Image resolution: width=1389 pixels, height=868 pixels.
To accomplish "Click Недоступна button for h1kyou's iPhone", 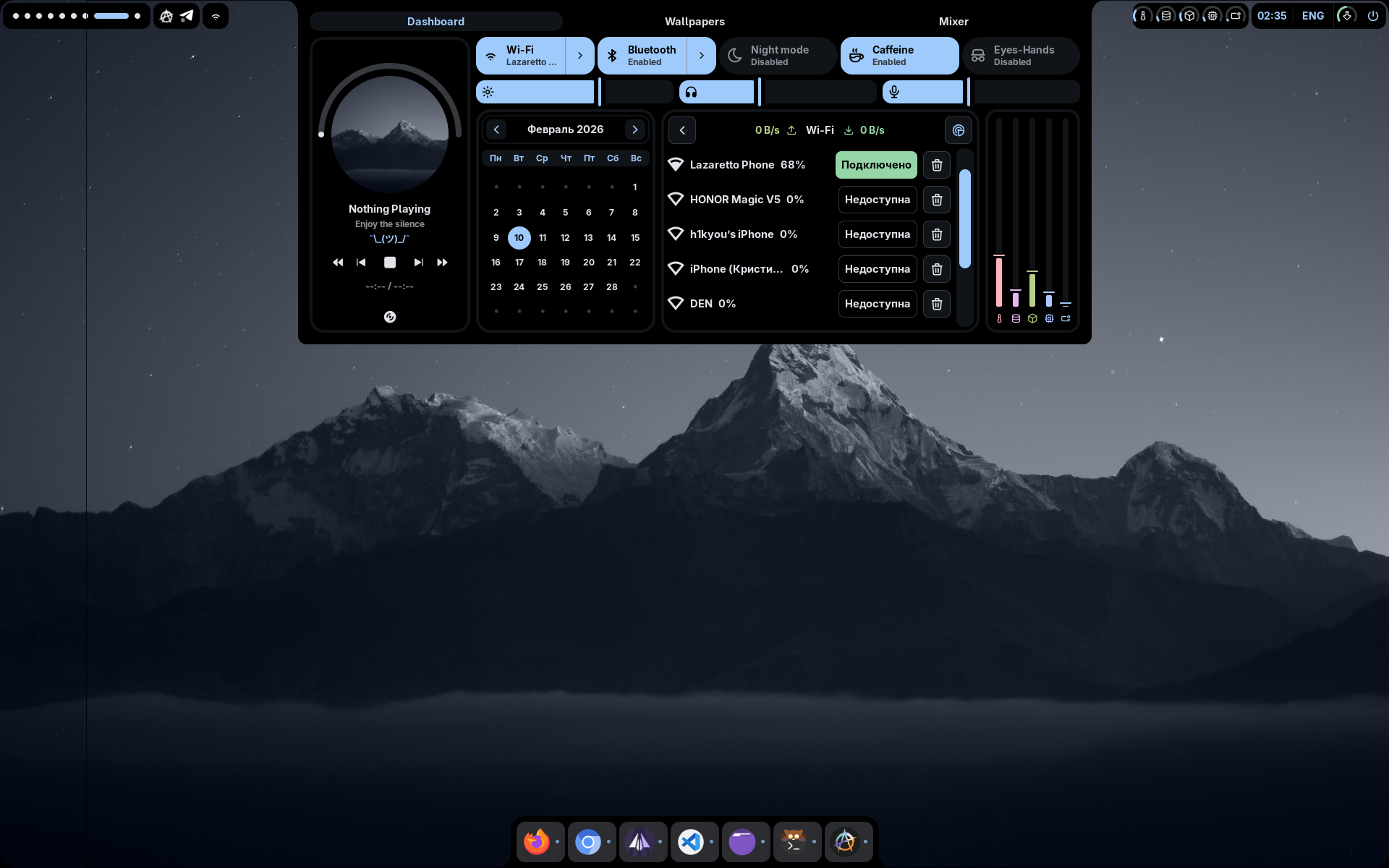I will pyautogui.click(x=877, y=234).
